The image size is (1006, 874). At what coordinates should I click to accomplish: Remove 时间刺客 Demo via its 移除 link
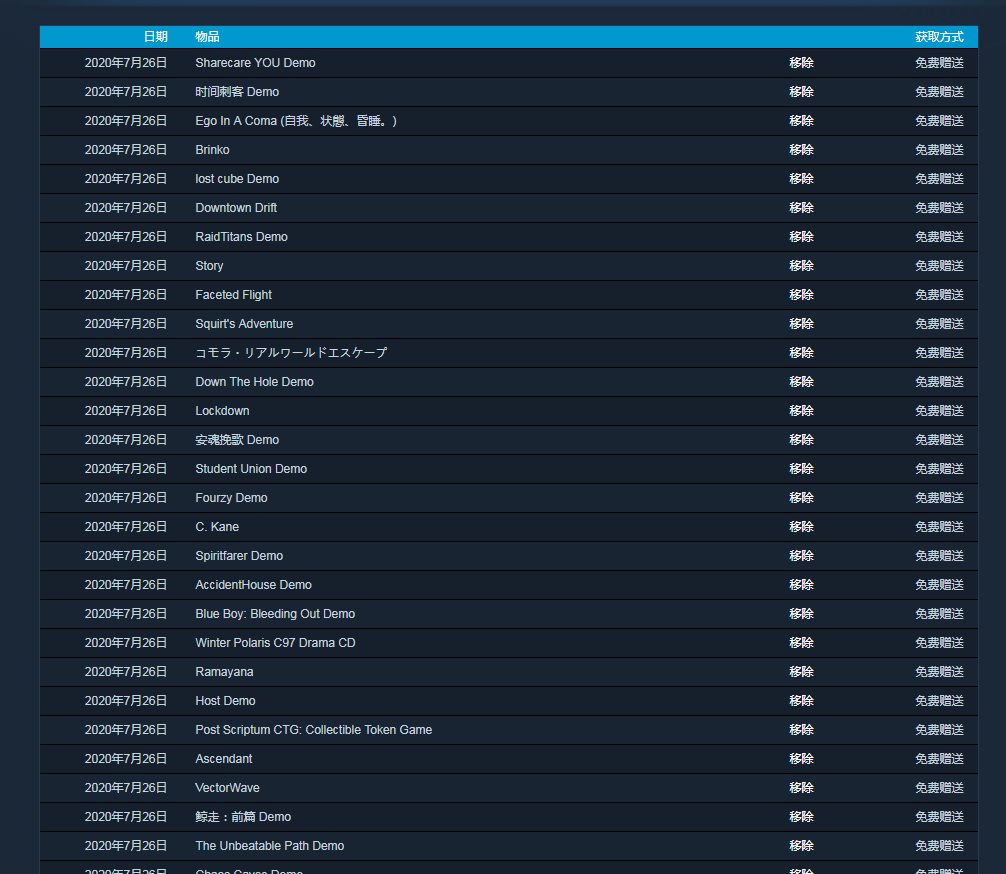pyautogui.click(x=801, y=92)
